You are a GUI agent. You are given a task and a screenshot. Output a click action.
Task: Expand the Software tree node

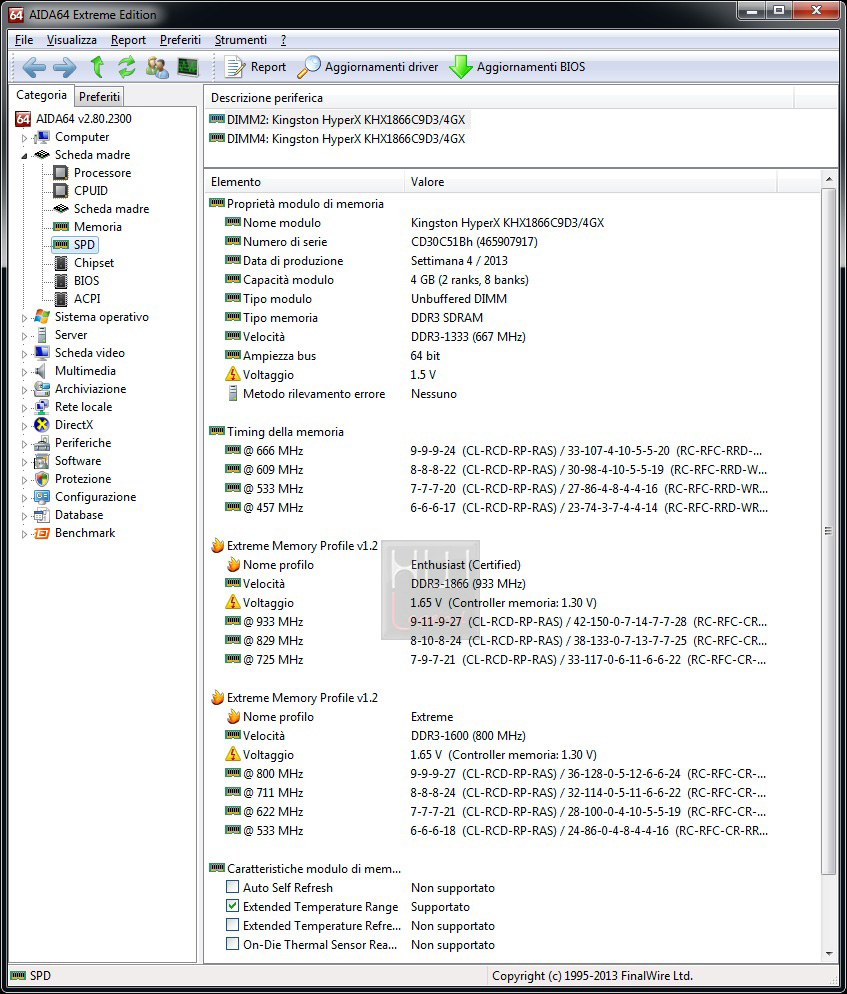[24, 462]
